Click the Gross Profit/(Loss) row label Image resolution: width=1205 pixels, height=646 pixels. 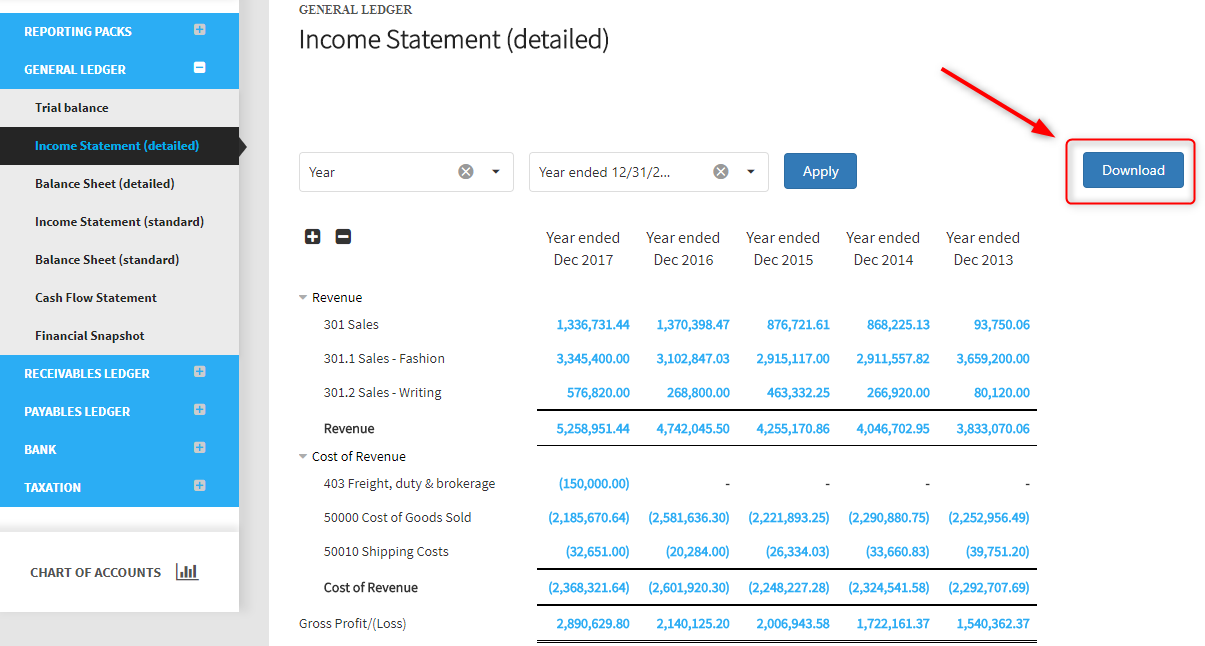pos(353,624)
